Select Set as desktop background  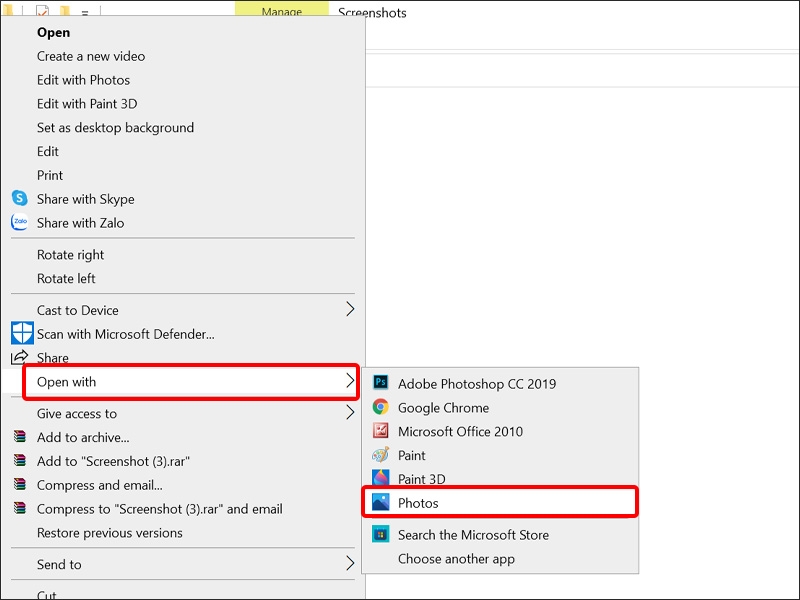(115, 128)
